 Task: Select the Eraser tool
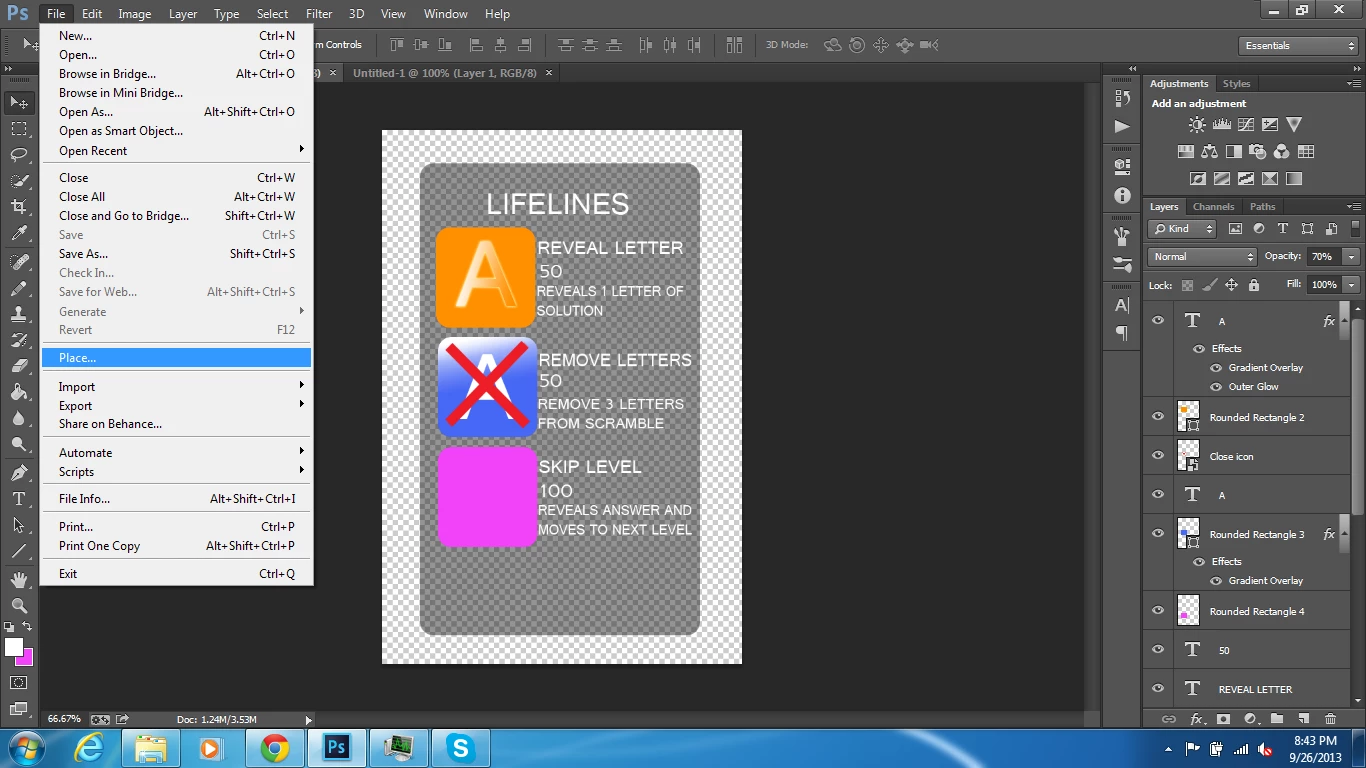19,366
